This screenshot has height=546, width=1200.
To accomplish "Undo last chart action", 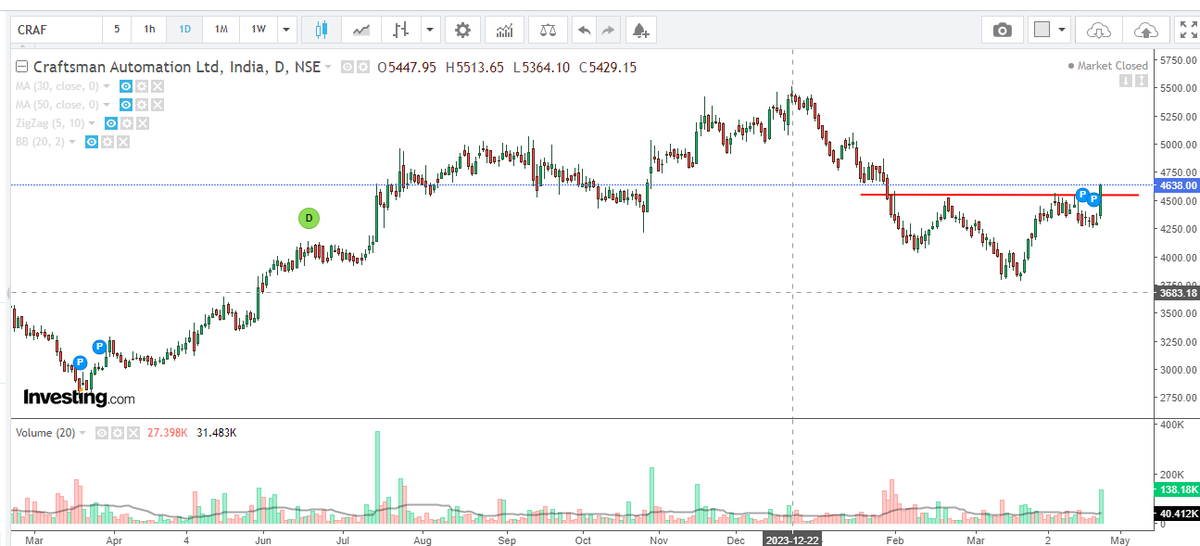I will 585,30.
